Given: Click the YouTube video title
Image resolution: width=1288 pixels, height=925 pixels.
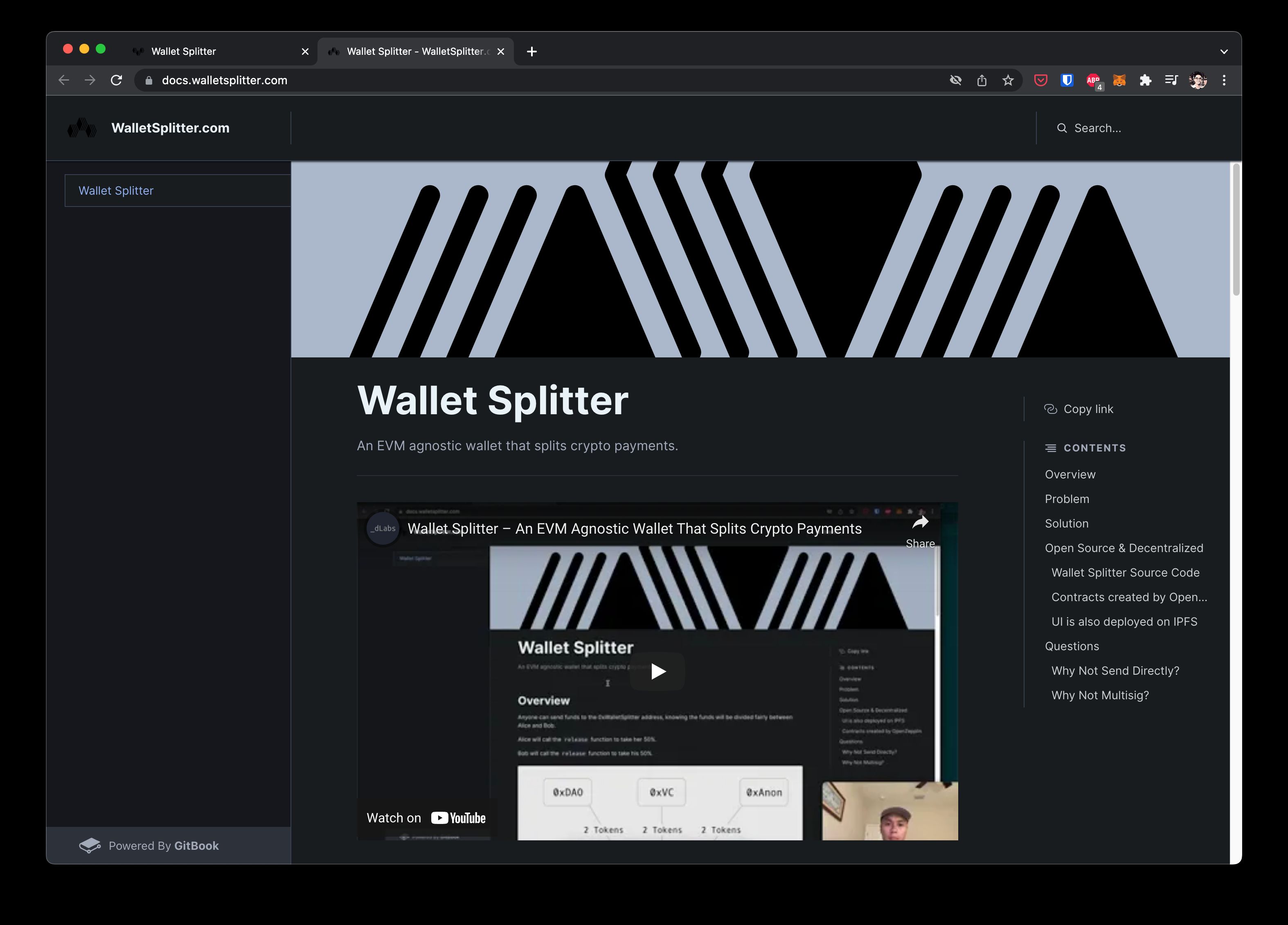Looking at the screenshot, I should click(634, 529).
